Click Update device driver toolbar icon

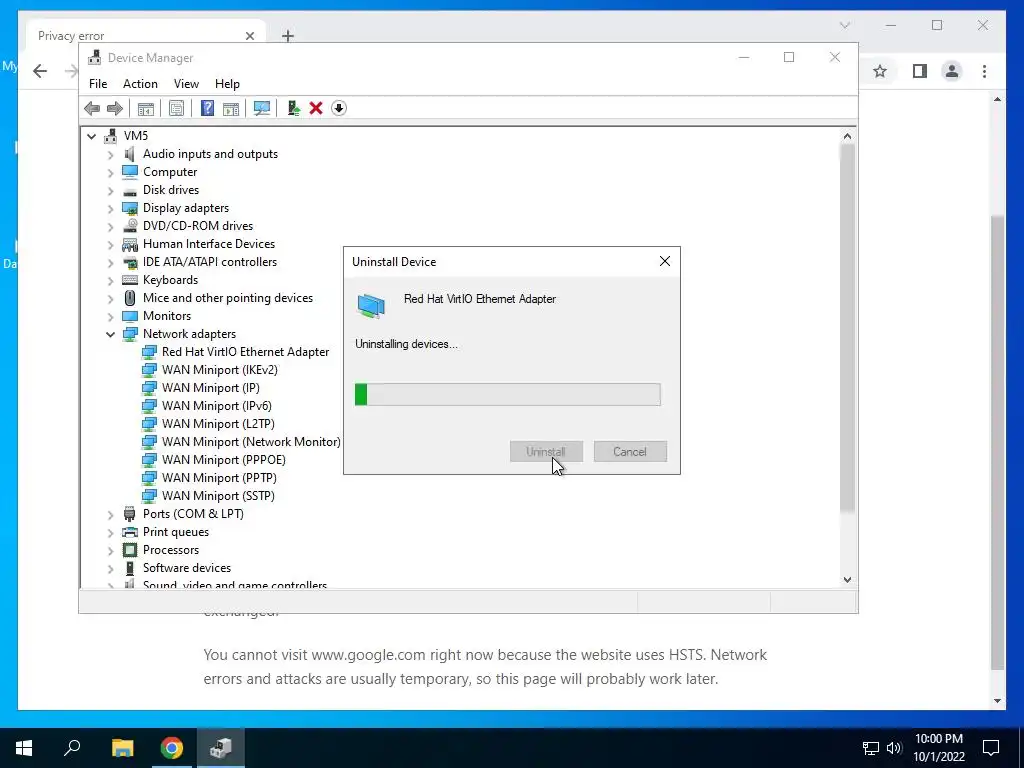[x=293, y=108]
